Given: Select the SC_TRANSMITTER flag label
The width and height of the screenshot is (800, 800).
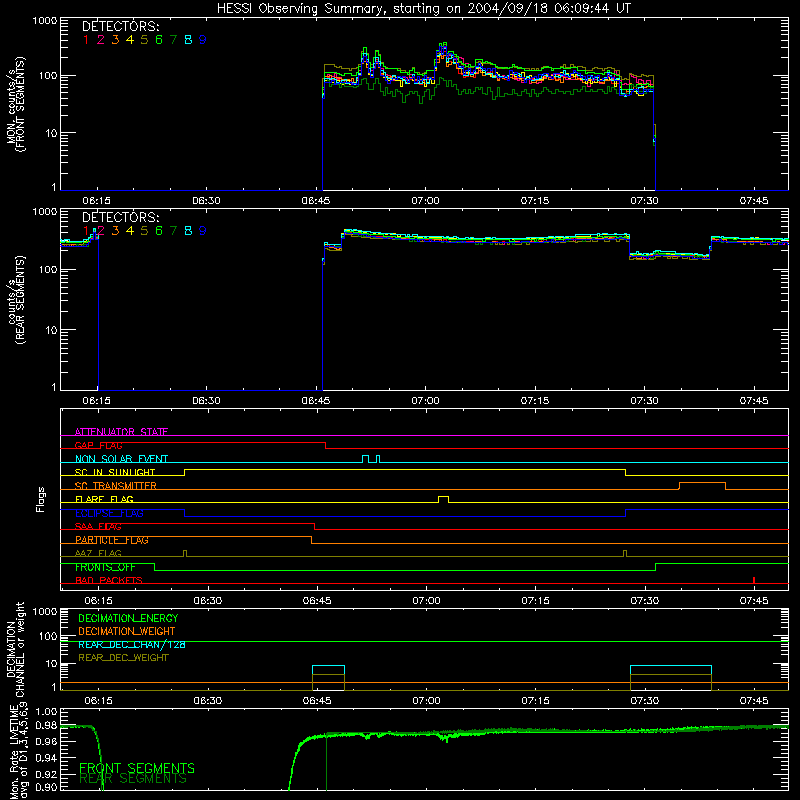Looking at the screenshot, I should coord(116,485).
